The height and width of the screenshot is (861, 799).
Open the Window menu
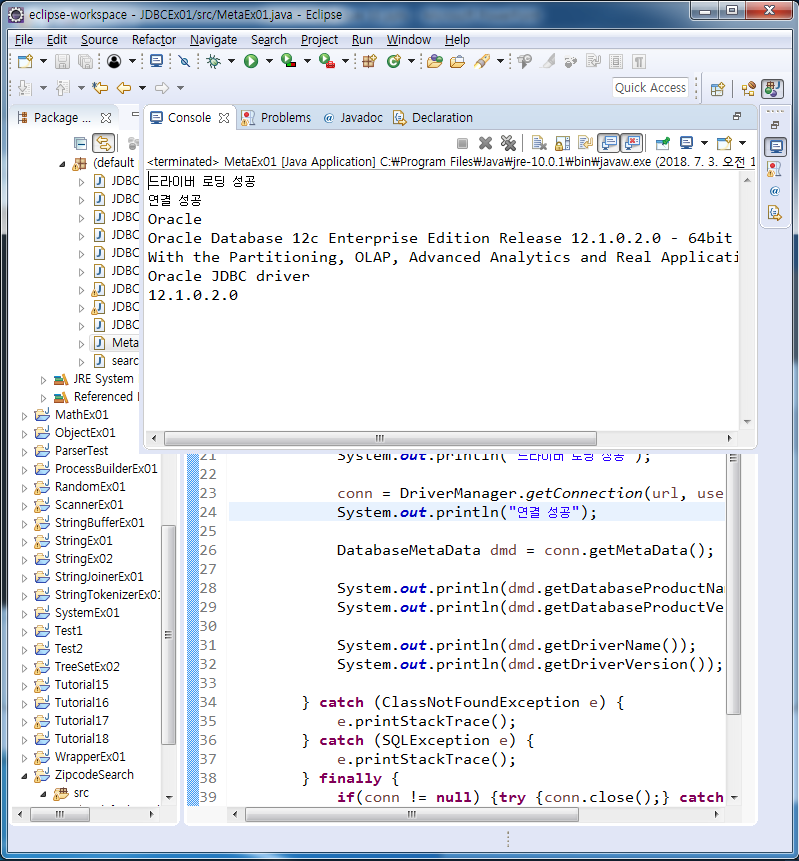(409, 40)
